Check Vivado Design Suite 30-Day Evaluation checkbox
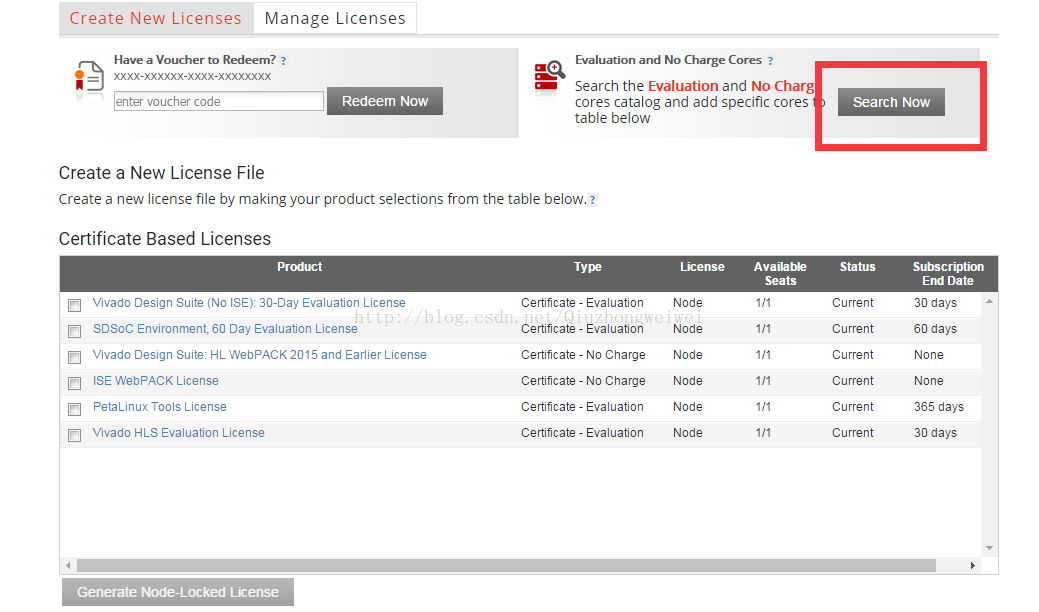This screenshot has width=1039, height=612. point(74,305)
